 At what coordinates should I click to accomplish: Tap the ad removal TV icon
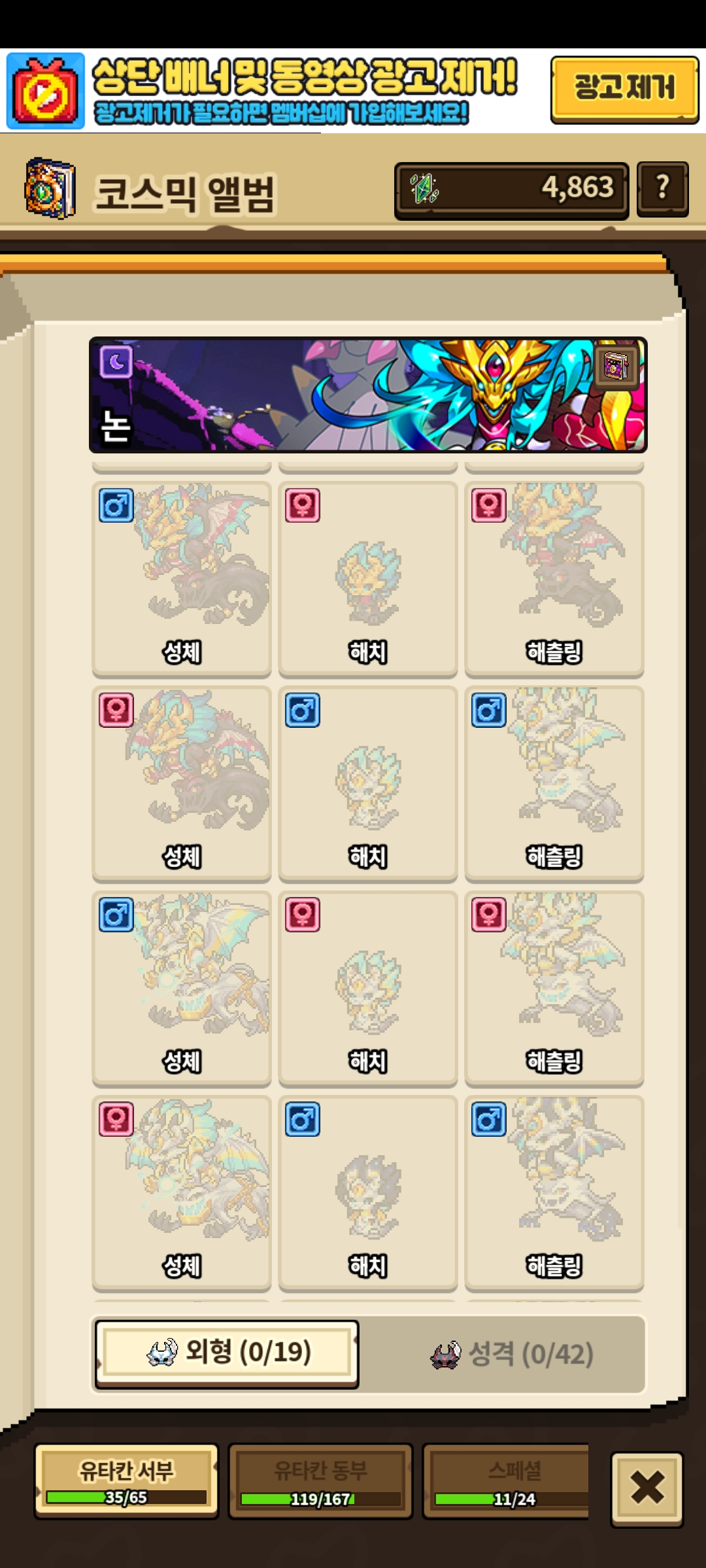pos(46,91)
